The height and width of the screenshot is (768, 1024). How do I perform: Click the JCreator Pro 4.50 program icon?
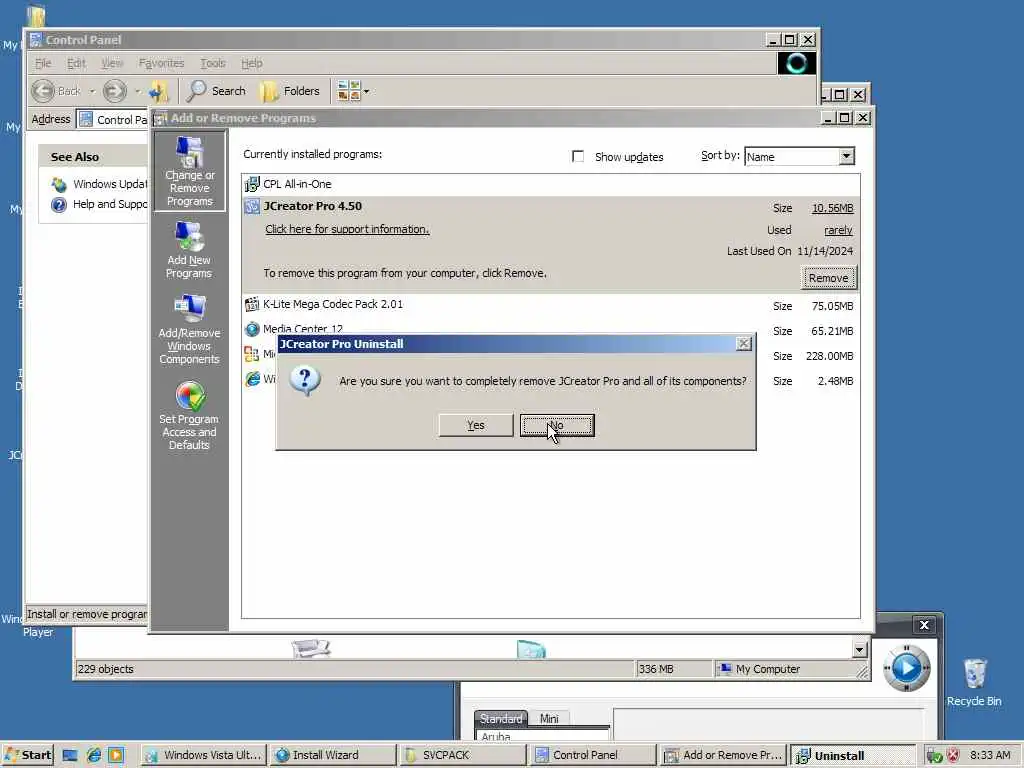pos(252,206)
